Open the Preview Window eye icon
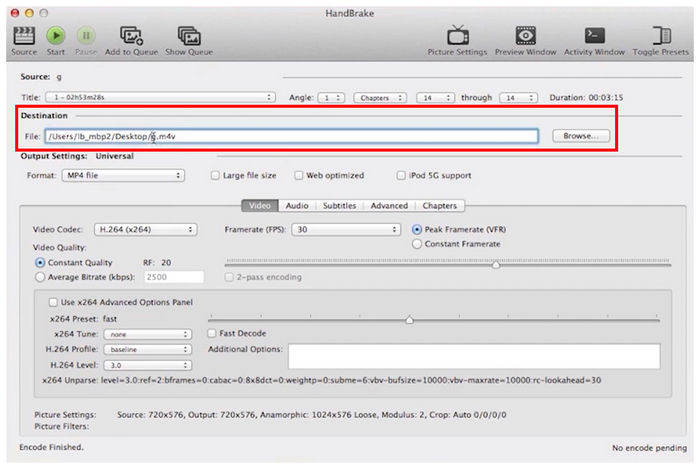This screenshot has height=469, width=700. [525, 36]
